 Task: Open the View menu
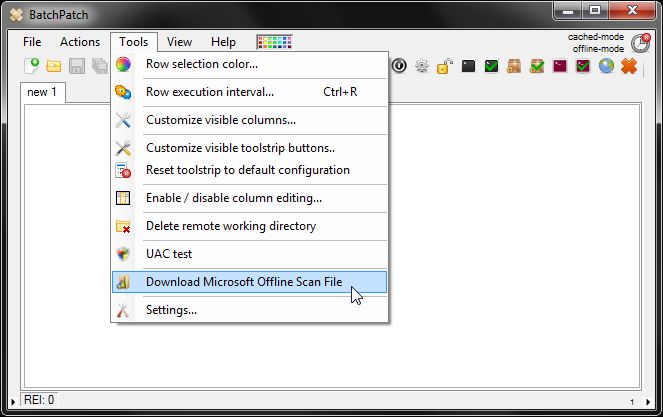click(x=179, y=42)
